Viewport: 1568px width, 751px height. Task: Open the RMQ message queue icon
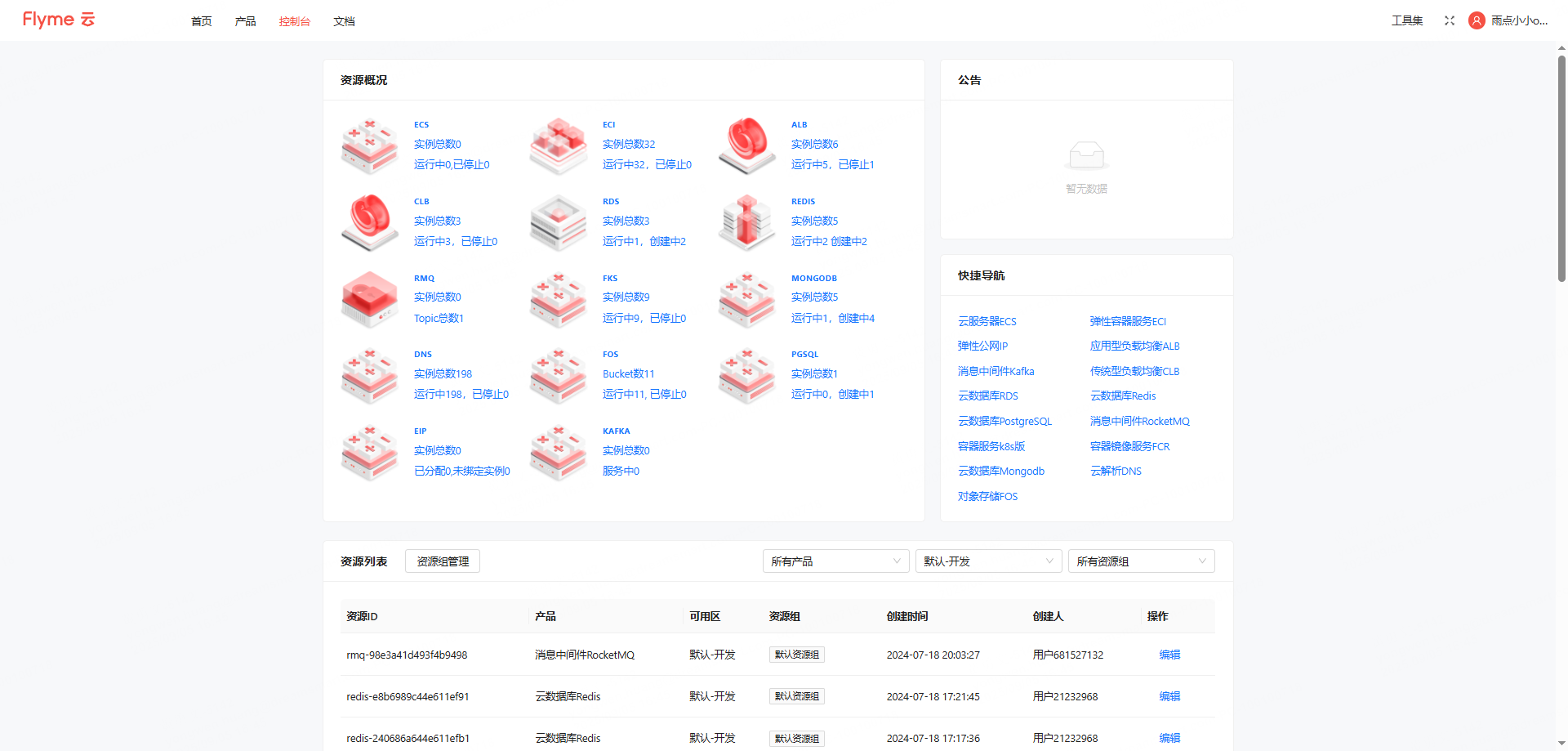pyautogui.click(x=370, y=299)
